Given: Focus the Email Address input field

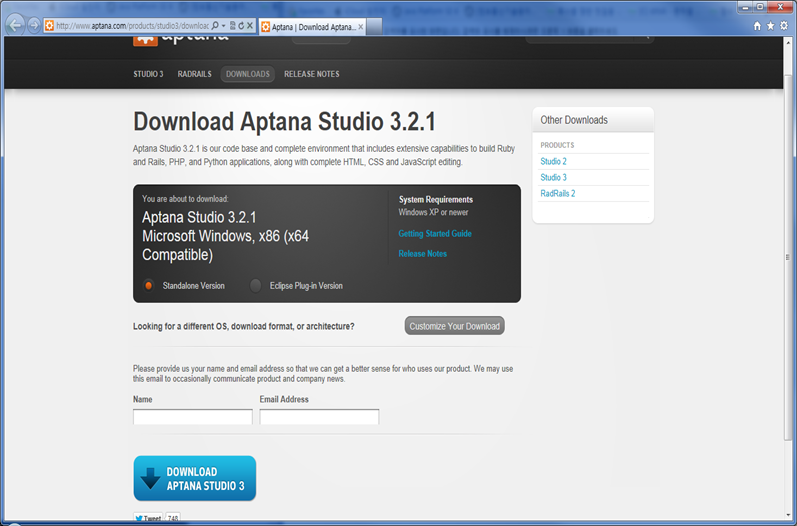Looking at the screenshot, I should (319, 417).
